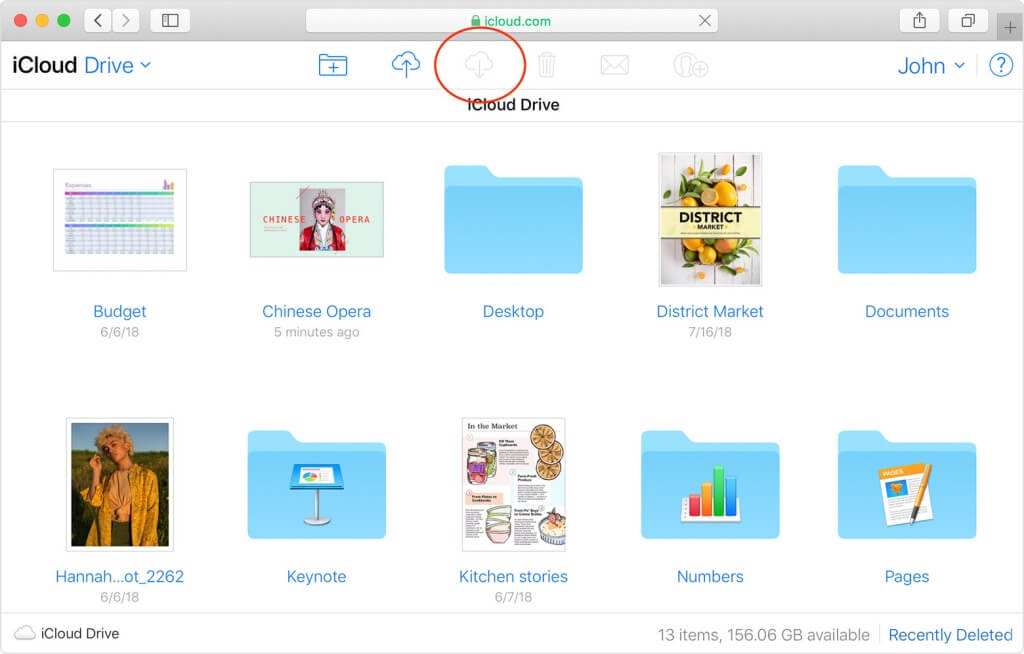Screen dimensions: 1024x654
Task: Show all tabs overview icon
Action: point(968,21)
